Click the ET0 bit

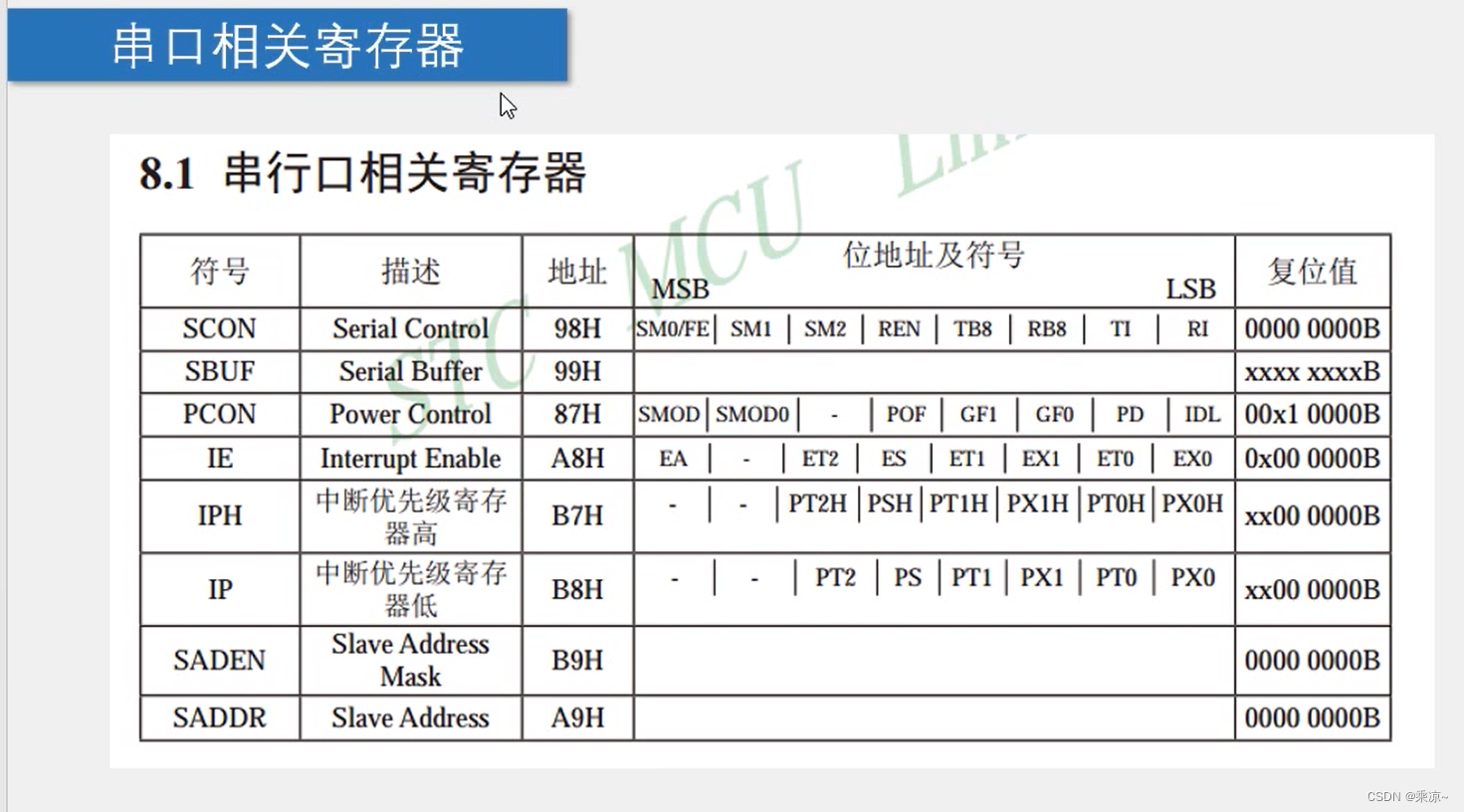pyautogui.click(x=1116, y=459)
